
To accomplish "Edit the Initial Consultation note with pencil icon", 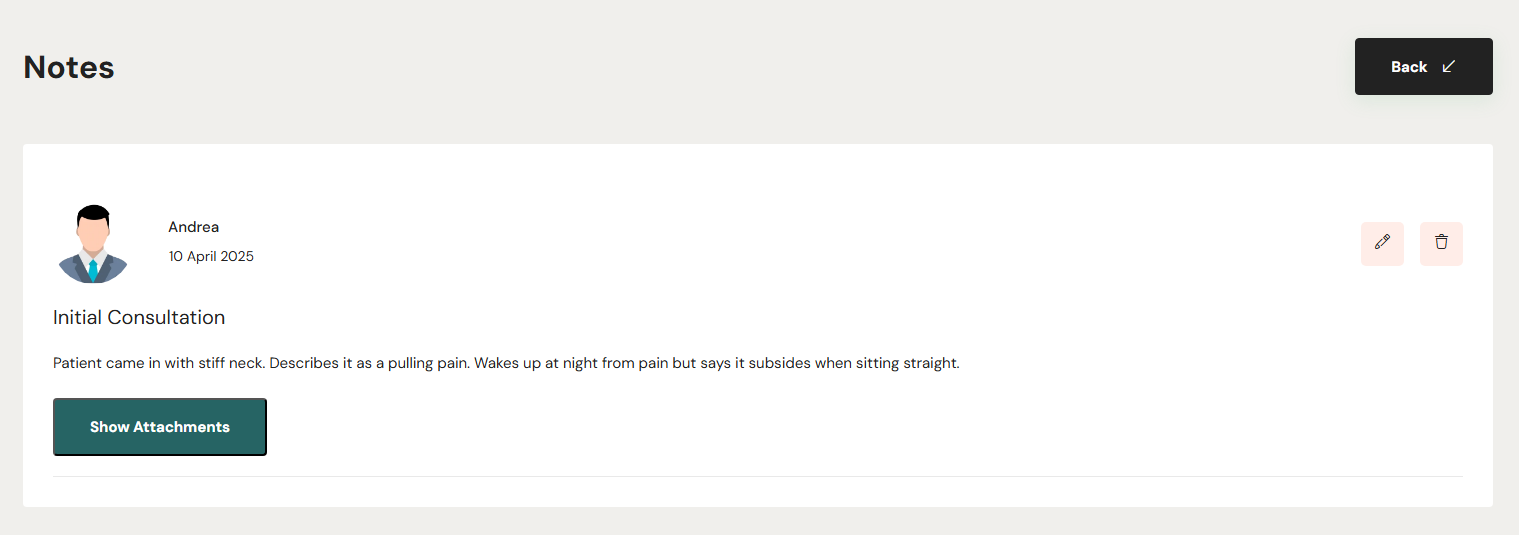I will [x=1382, y=243].
